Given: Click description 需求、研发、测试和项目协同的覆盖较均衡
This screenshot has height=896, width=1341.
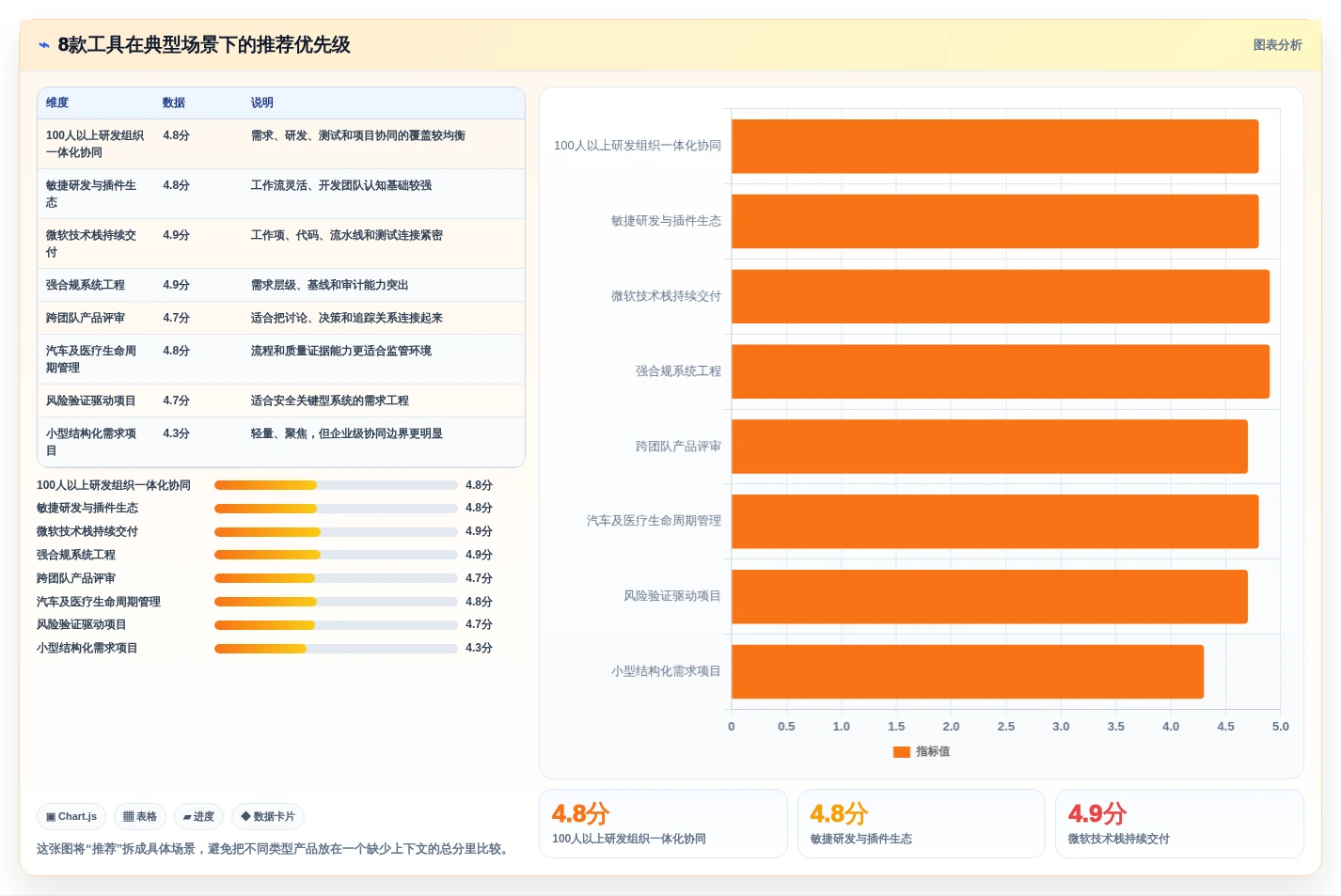Looking at the screenshot, I should click(358, 135).
